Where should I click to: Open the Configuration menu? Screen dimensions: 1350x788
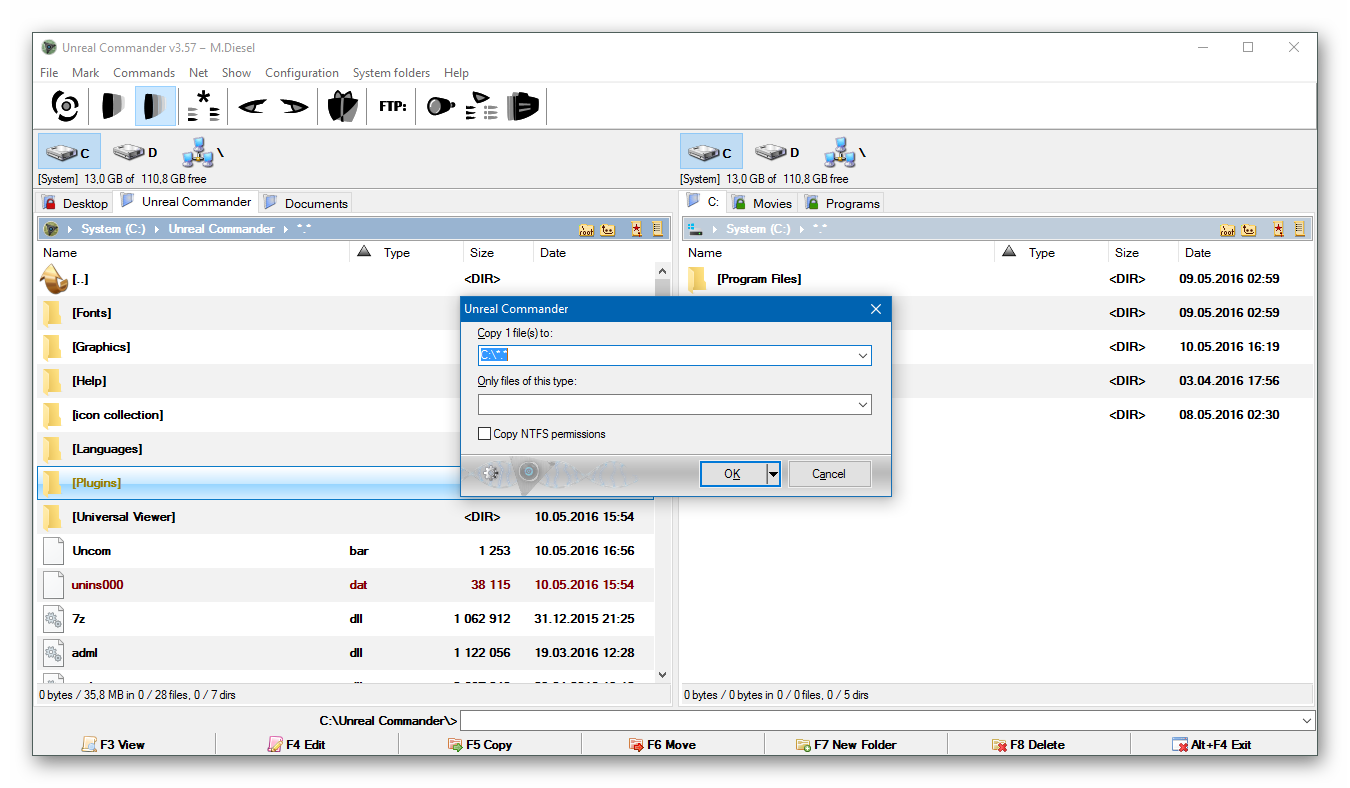pos(302,73)
